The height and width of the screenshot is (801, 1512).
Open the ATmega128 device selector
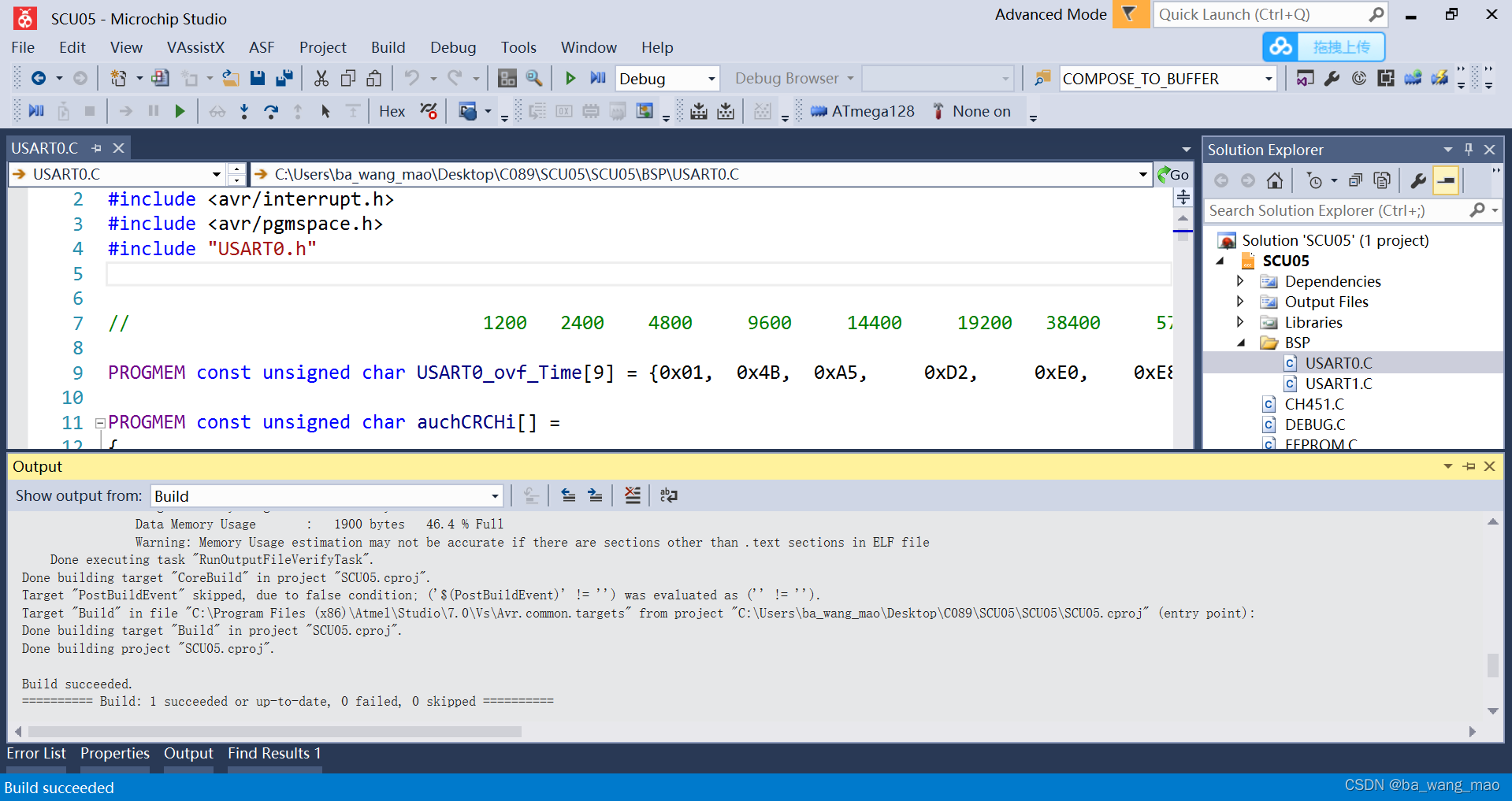(863, 111)
